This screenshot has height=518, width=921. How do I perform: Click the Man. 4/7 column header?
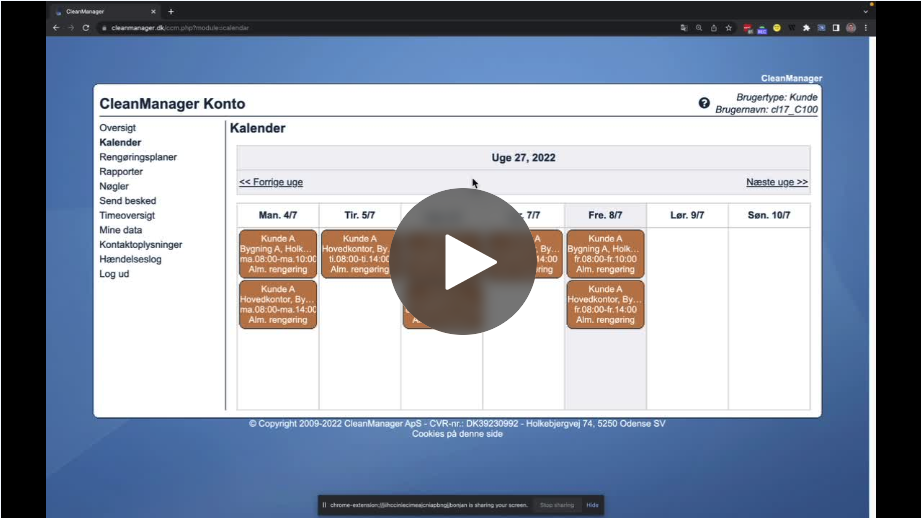tap(278, 215)
